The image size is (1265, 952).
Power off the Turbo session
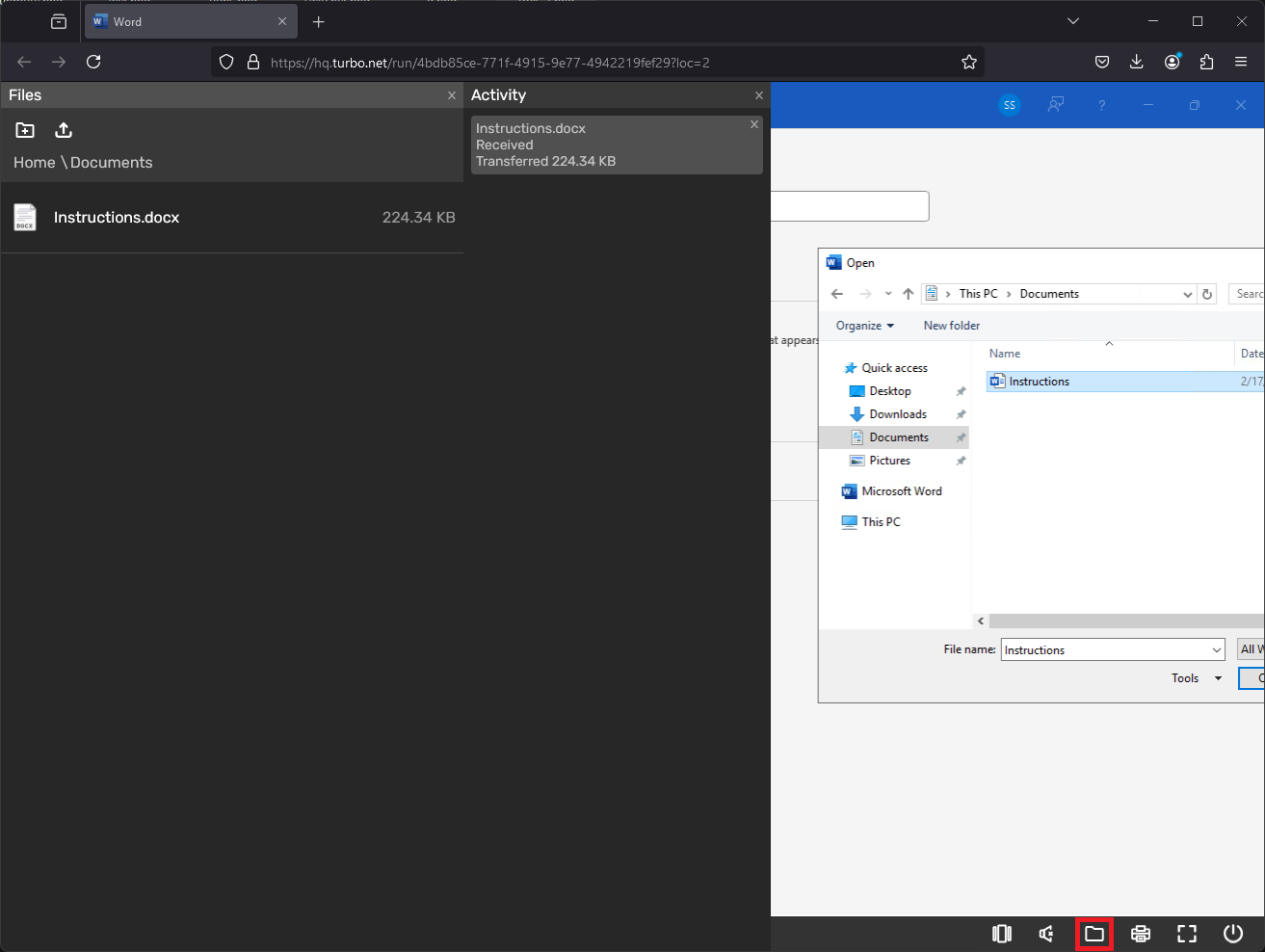1233,933
